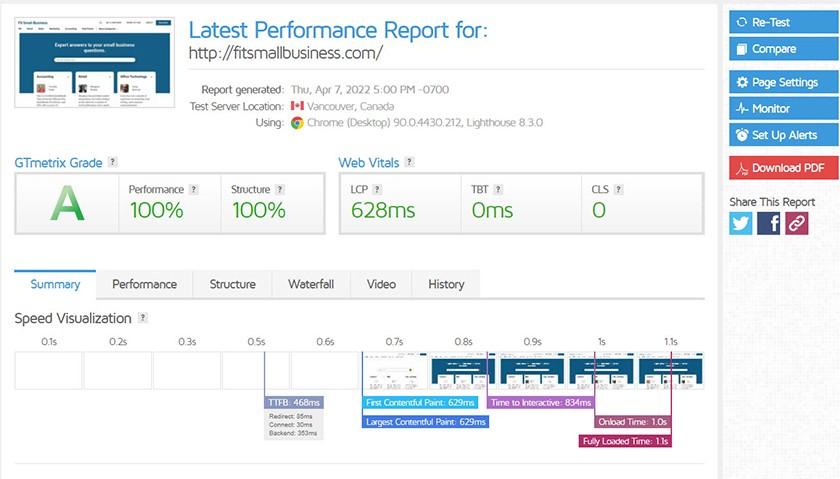Open the History tab
This screenshot has height=479, width=840.
[x=446, y=284]
